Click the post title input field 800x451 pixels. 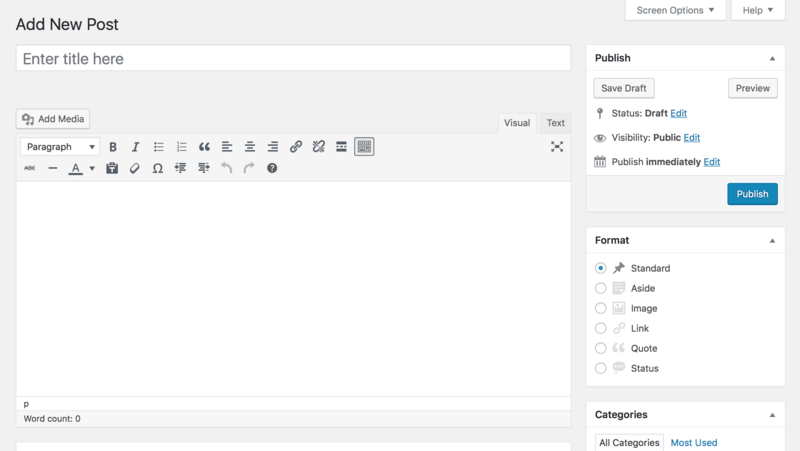pyautogui.click(x=293, y=59)
